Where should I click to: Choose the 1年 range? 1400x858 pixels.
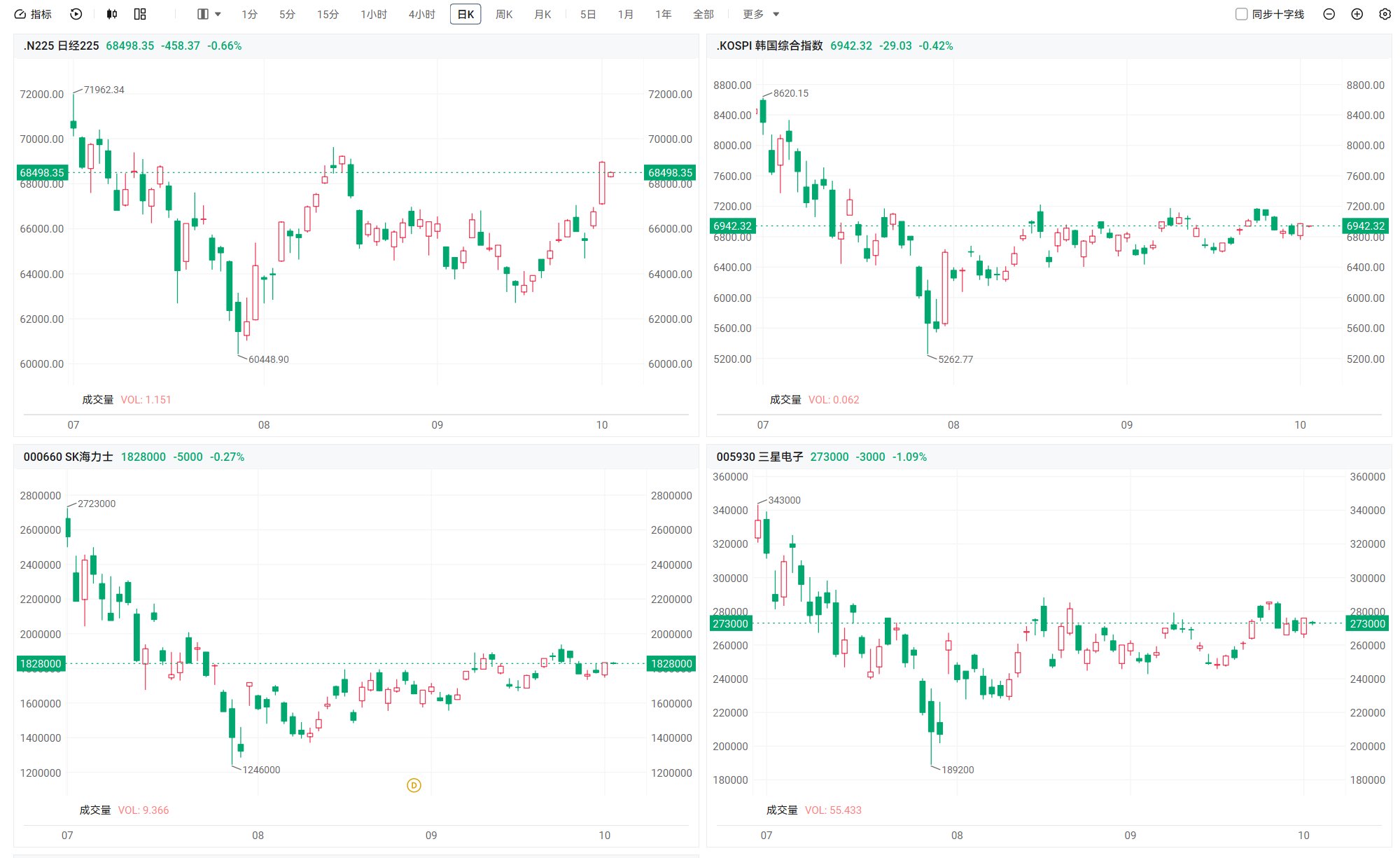point(664,14)
